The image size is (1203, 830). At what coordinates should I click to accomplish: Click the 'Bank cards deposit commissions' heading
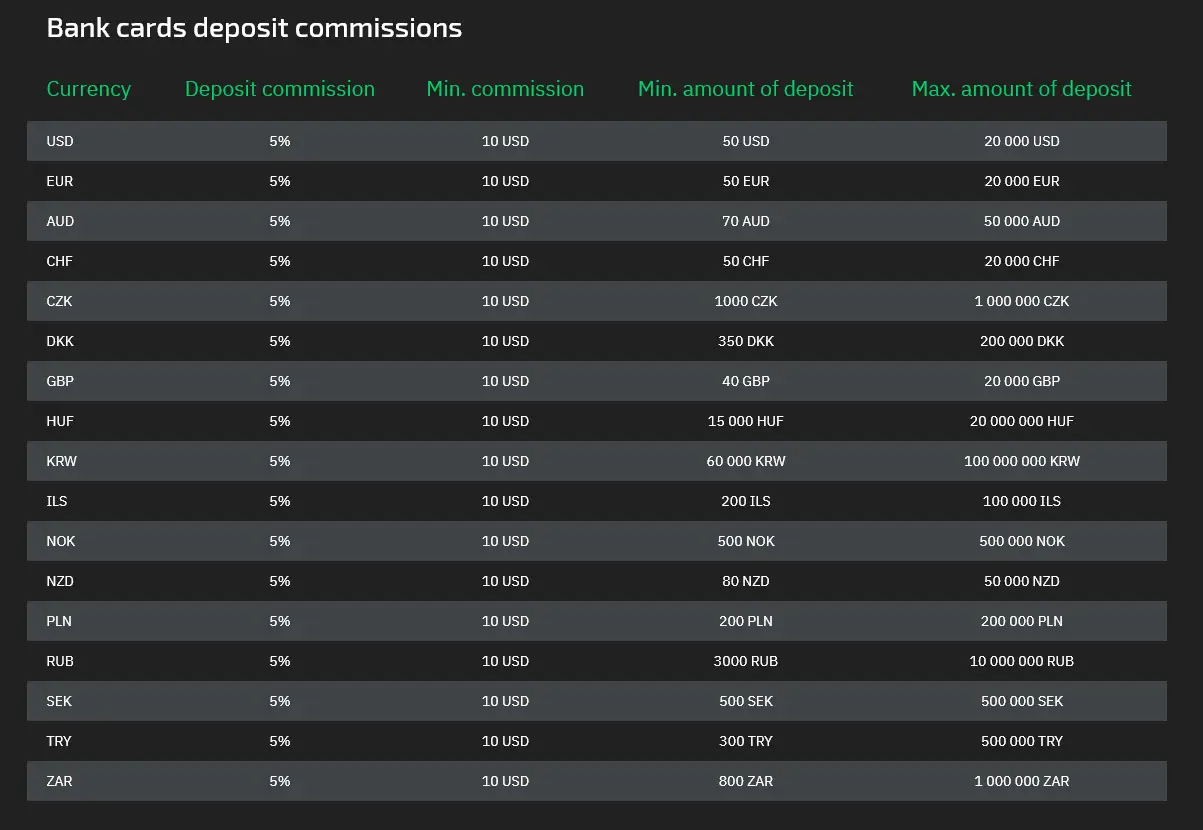tap(254, 28)
